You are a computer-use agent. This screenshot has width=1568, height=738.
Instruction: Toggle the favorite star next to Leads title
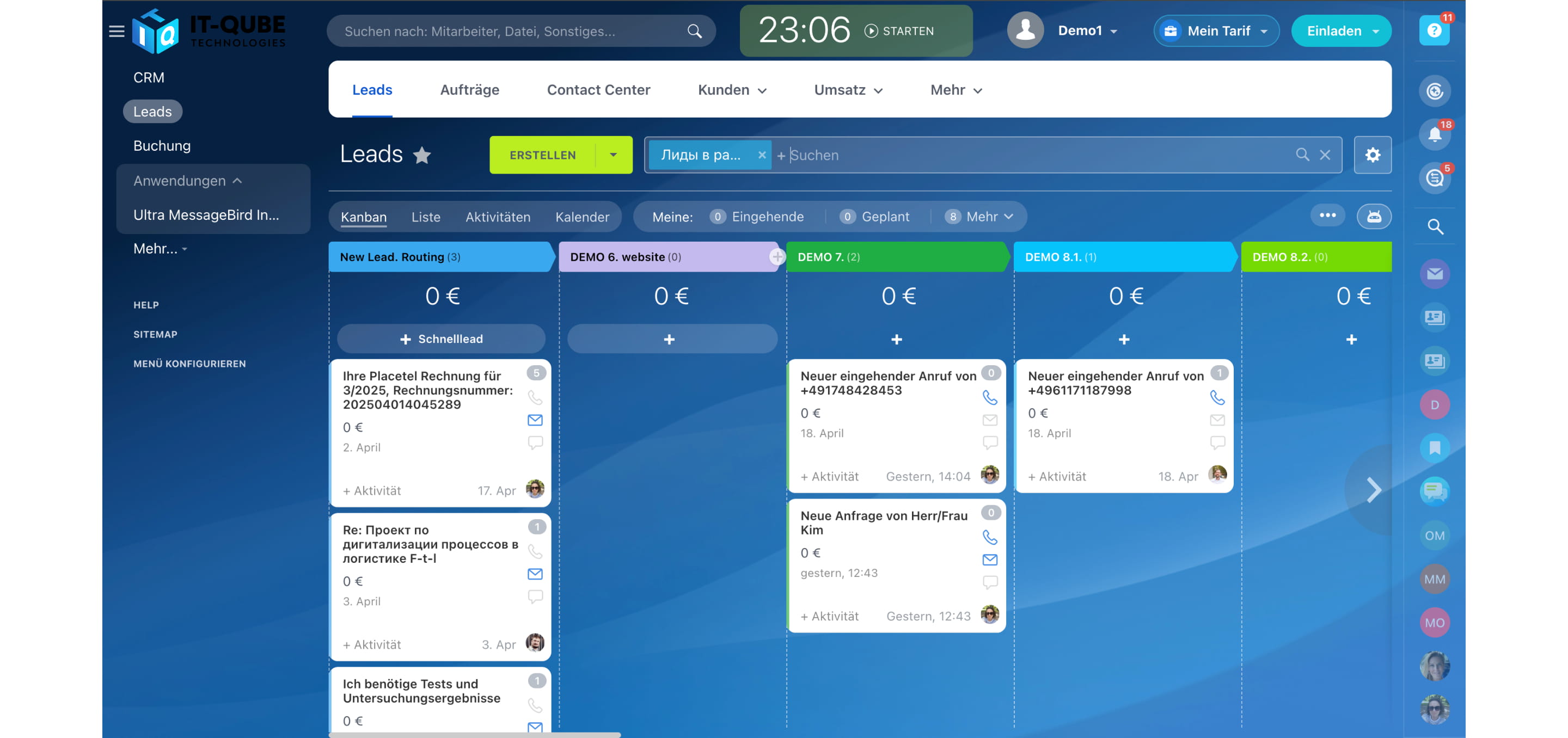point(422,155)
